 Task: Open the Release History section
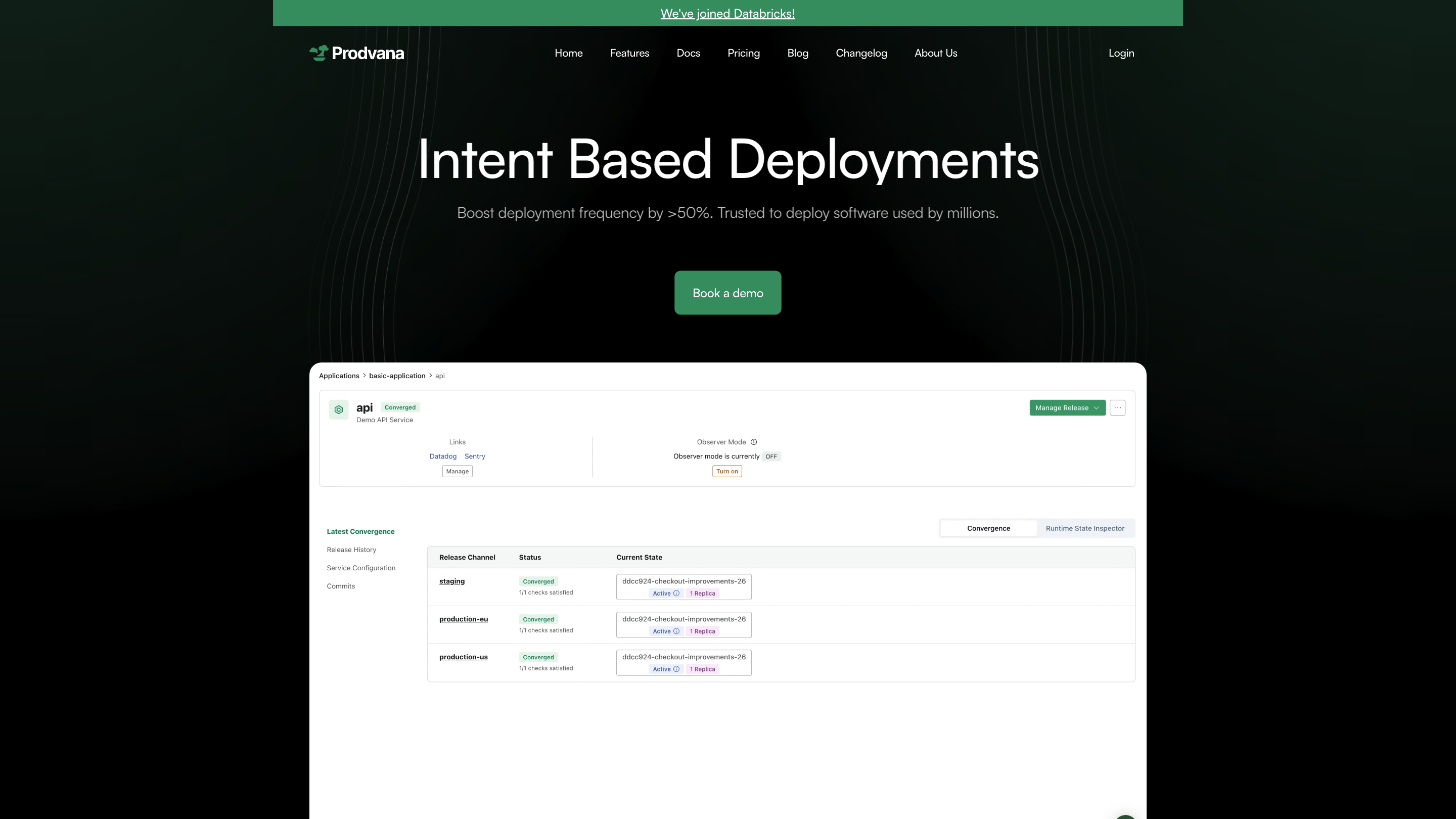click(x=351, y=550)
